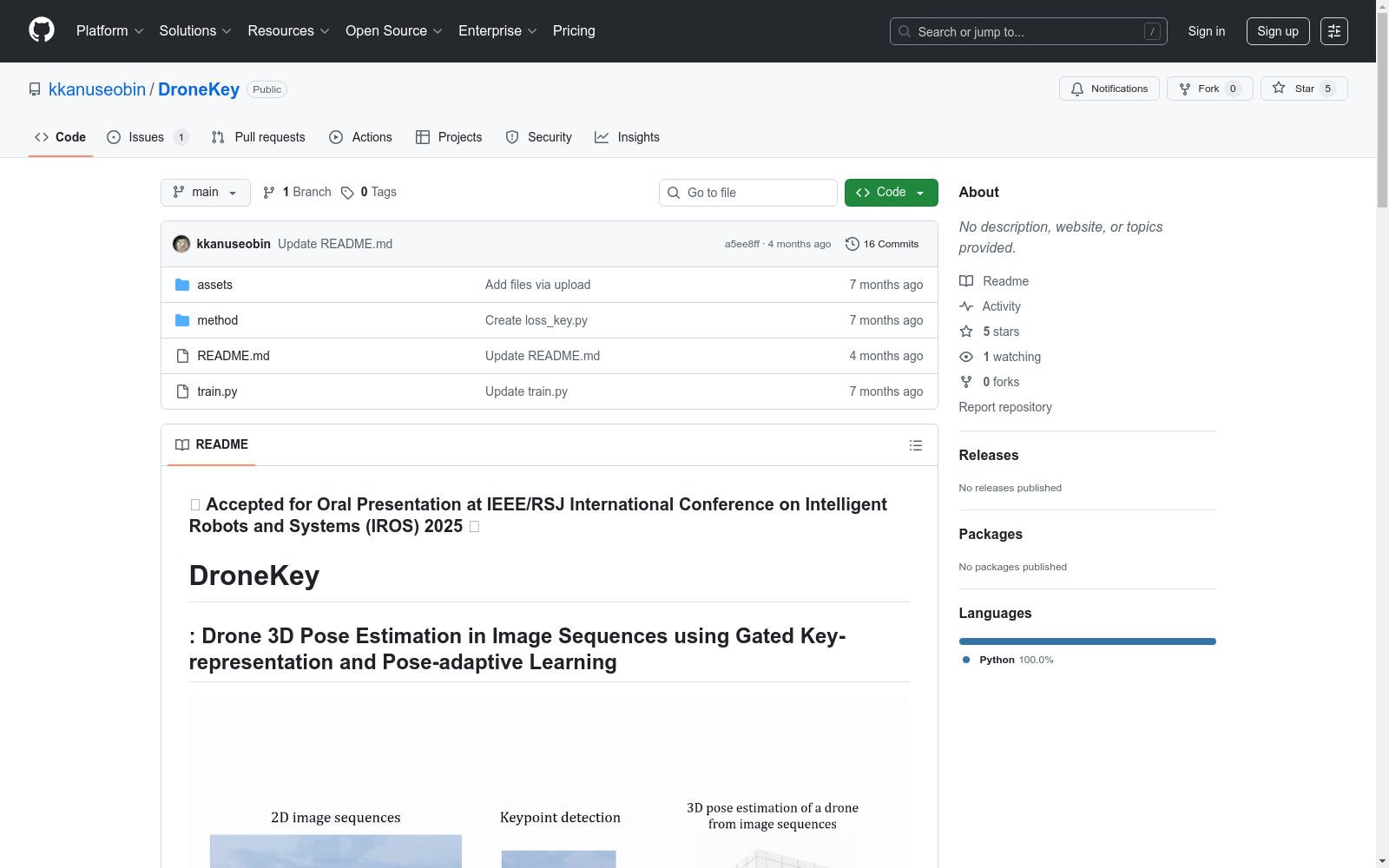
Task: Click the bell icon in Notifications
Action: [x=1077, y=89]
